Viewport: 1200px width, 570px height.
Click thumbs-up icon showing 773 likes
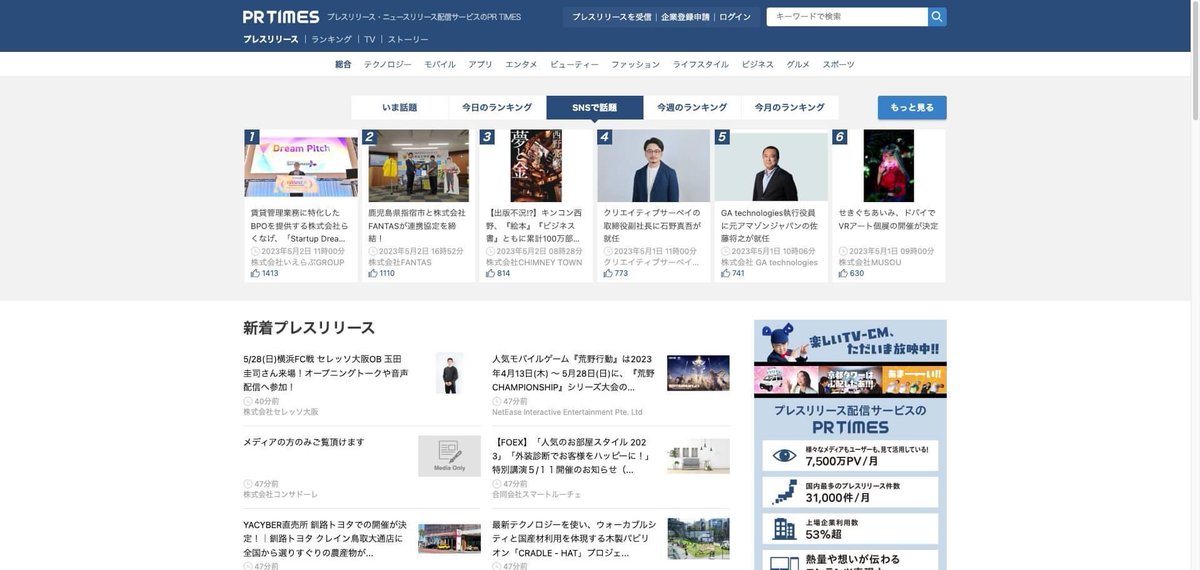608,273
